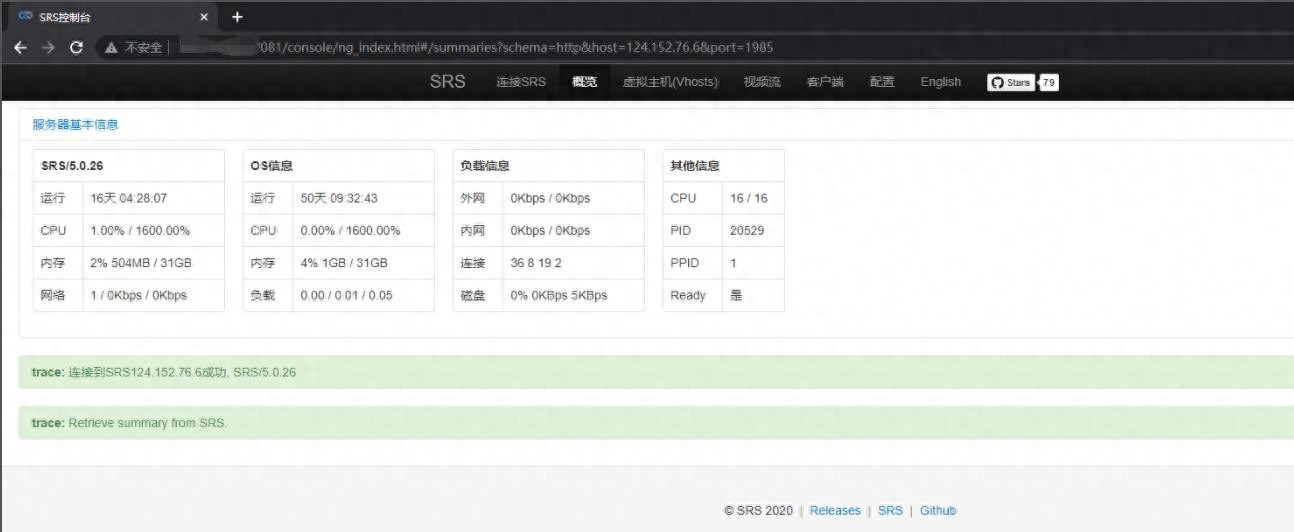Click CPU cores value 16 / 16

(x=749, y=198)
